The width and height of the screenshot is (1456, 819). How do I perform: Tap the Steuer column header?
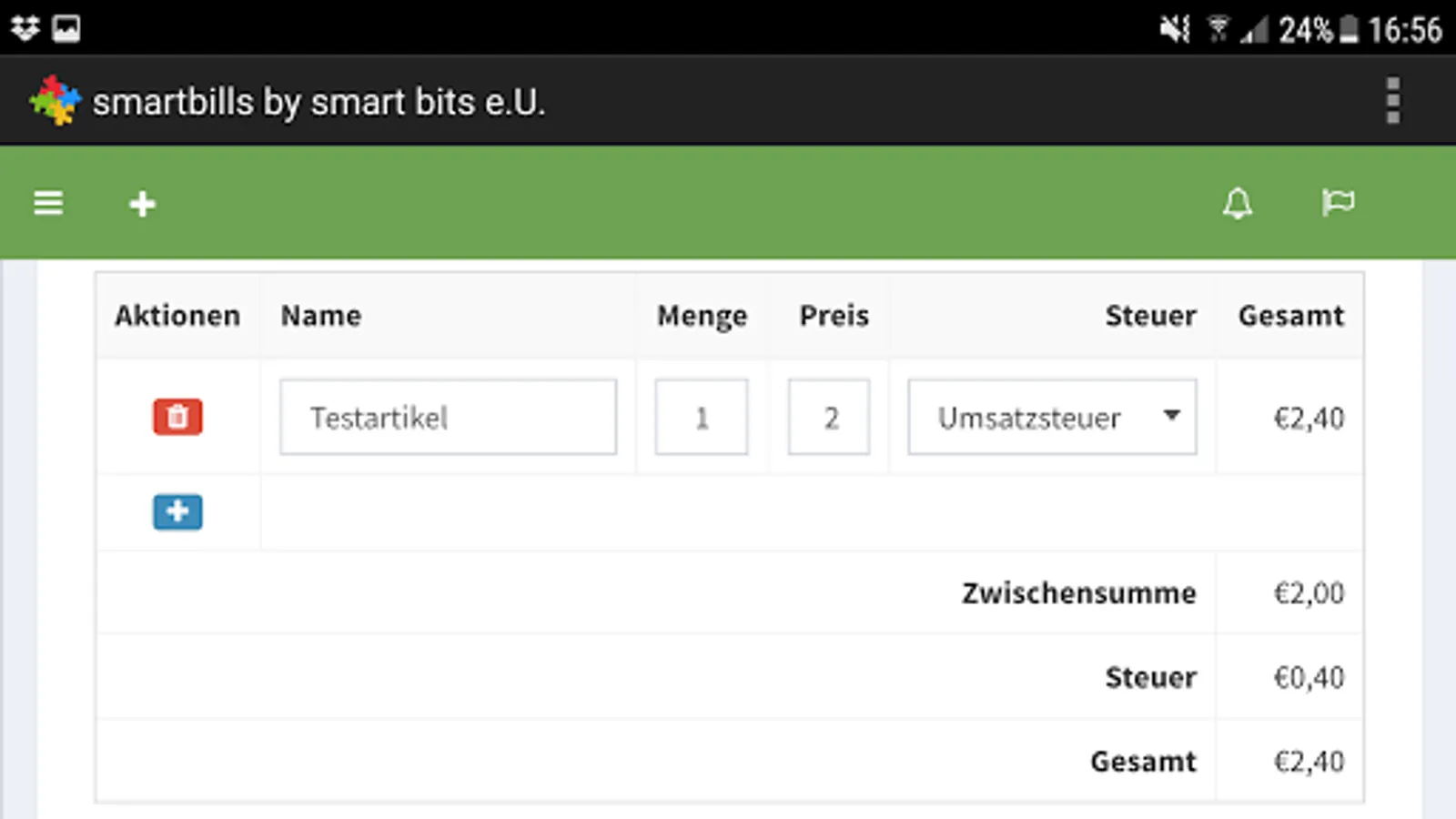click(1150, 316)
